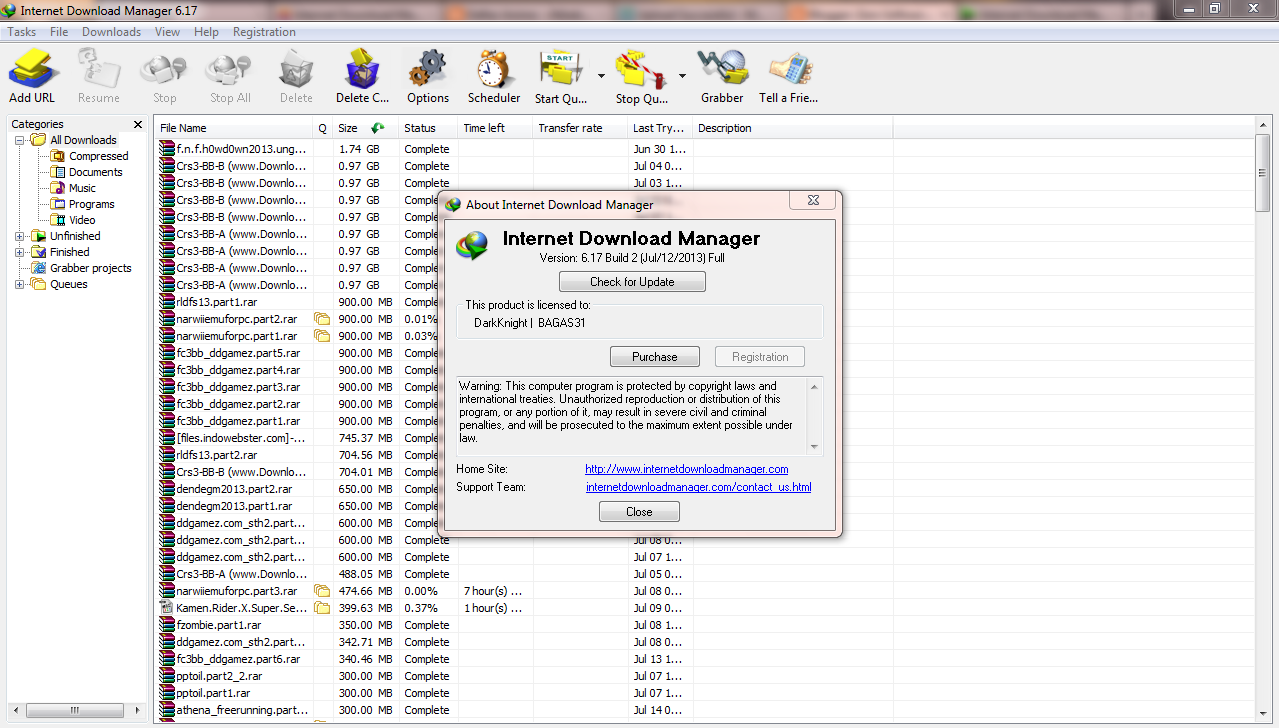Select the Compressed category
The width and height of the screenshot is (1279, 728).
98,156
